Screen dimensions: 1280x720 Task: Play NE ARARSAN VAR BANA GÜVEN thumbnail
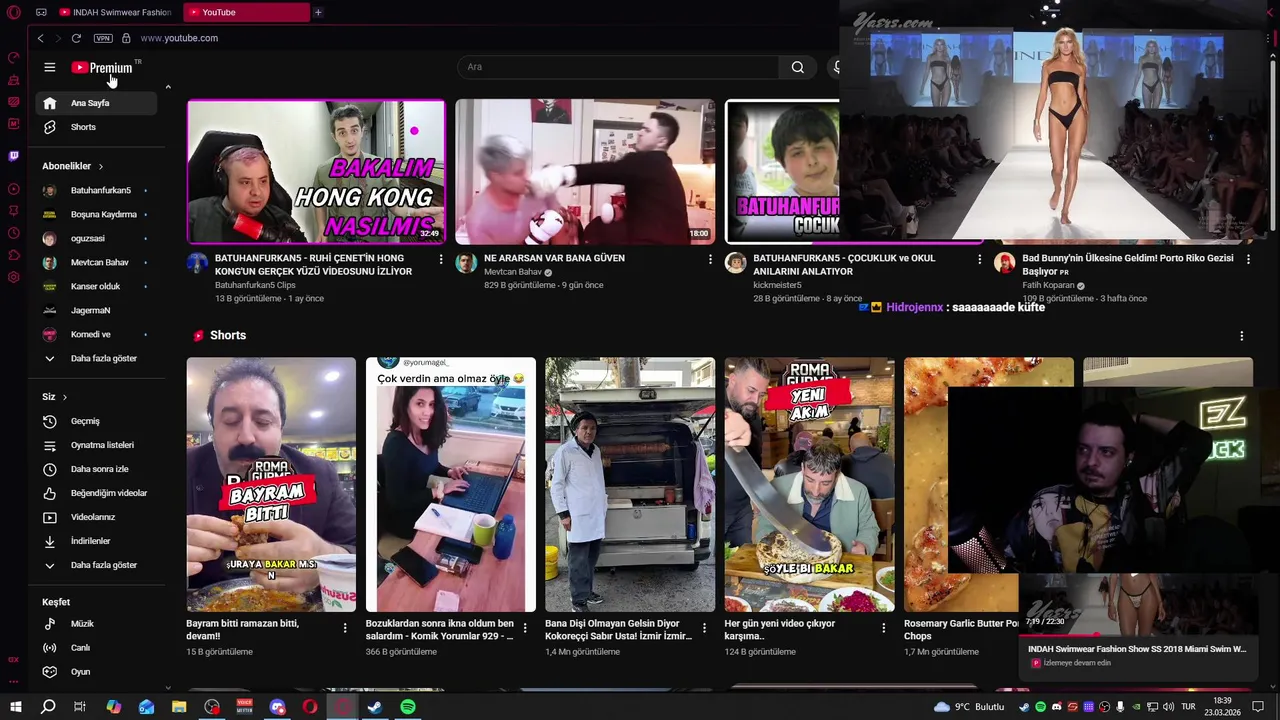pyautogui.click(x=585, y=172)
